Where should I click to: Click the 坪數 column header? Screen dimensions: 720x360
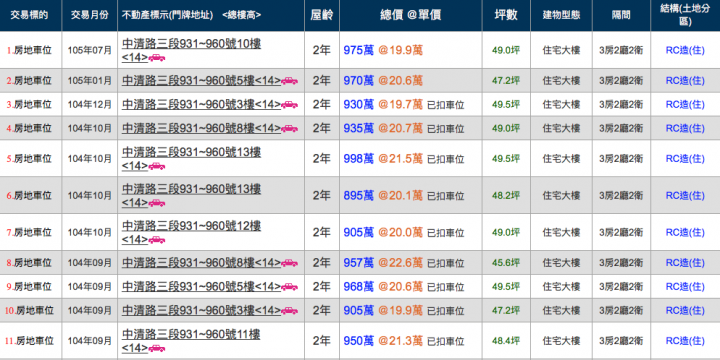[x=506, y=15]
